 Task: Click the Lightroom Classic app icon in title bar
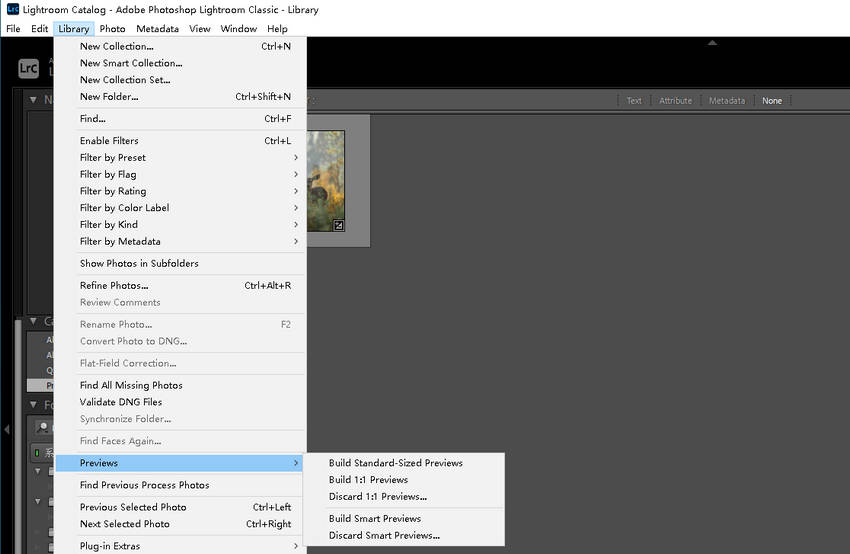[x=12, y=9]
